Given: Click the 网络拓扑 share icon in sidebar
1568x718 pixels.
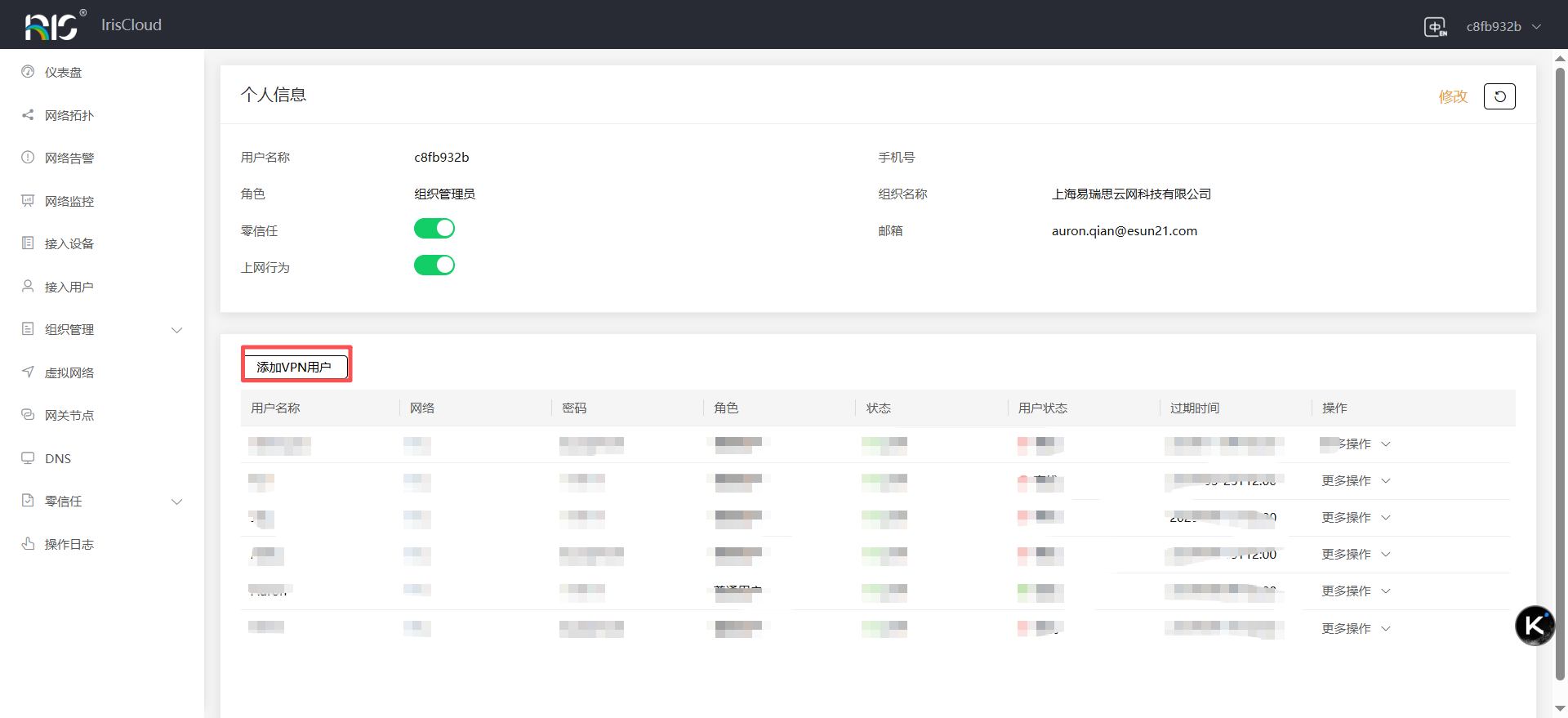Looking at the screenshot, I should click(28, 115).
